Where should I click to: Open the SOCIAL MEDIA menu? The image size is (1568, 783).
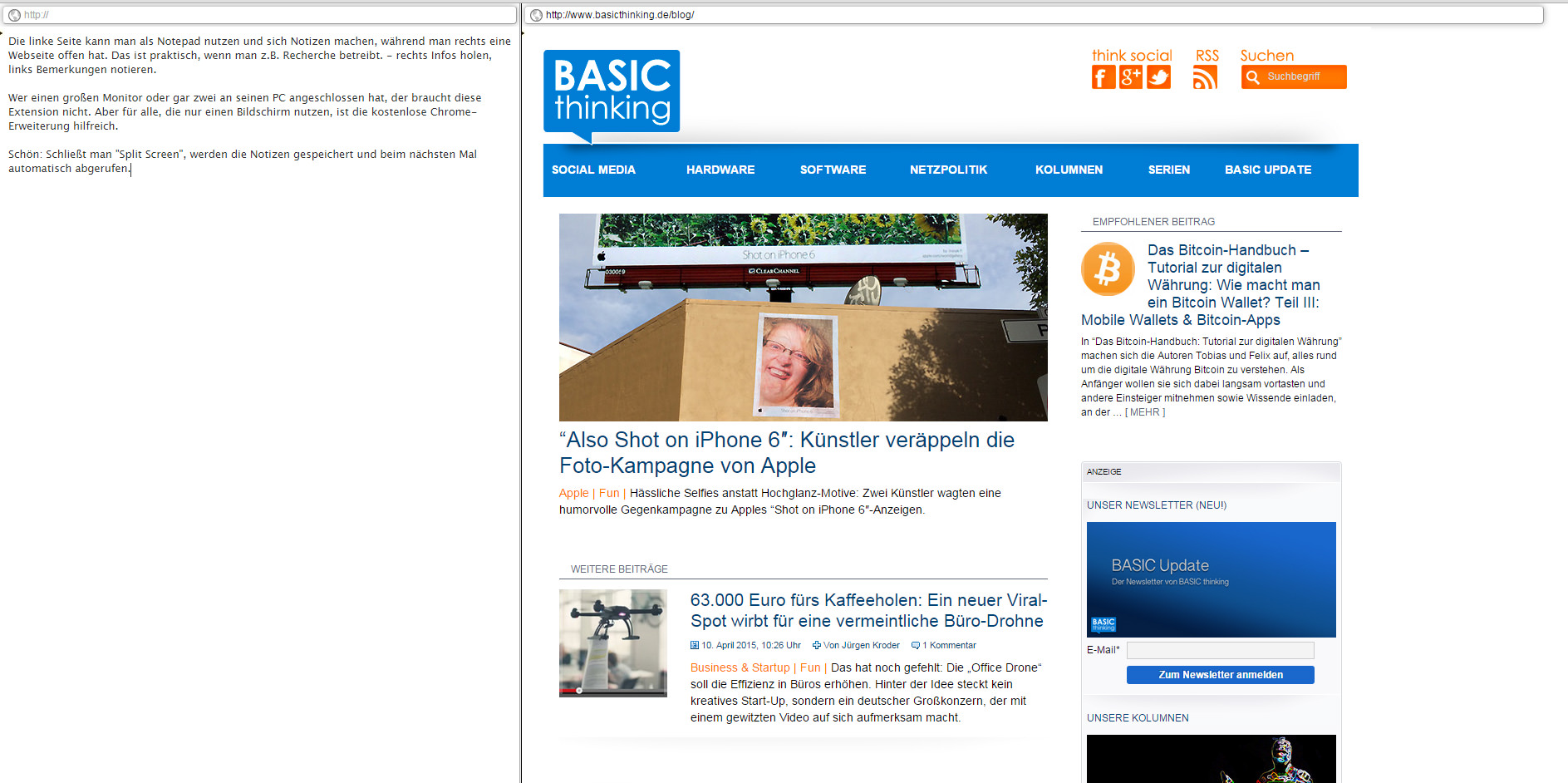point(593,170)
